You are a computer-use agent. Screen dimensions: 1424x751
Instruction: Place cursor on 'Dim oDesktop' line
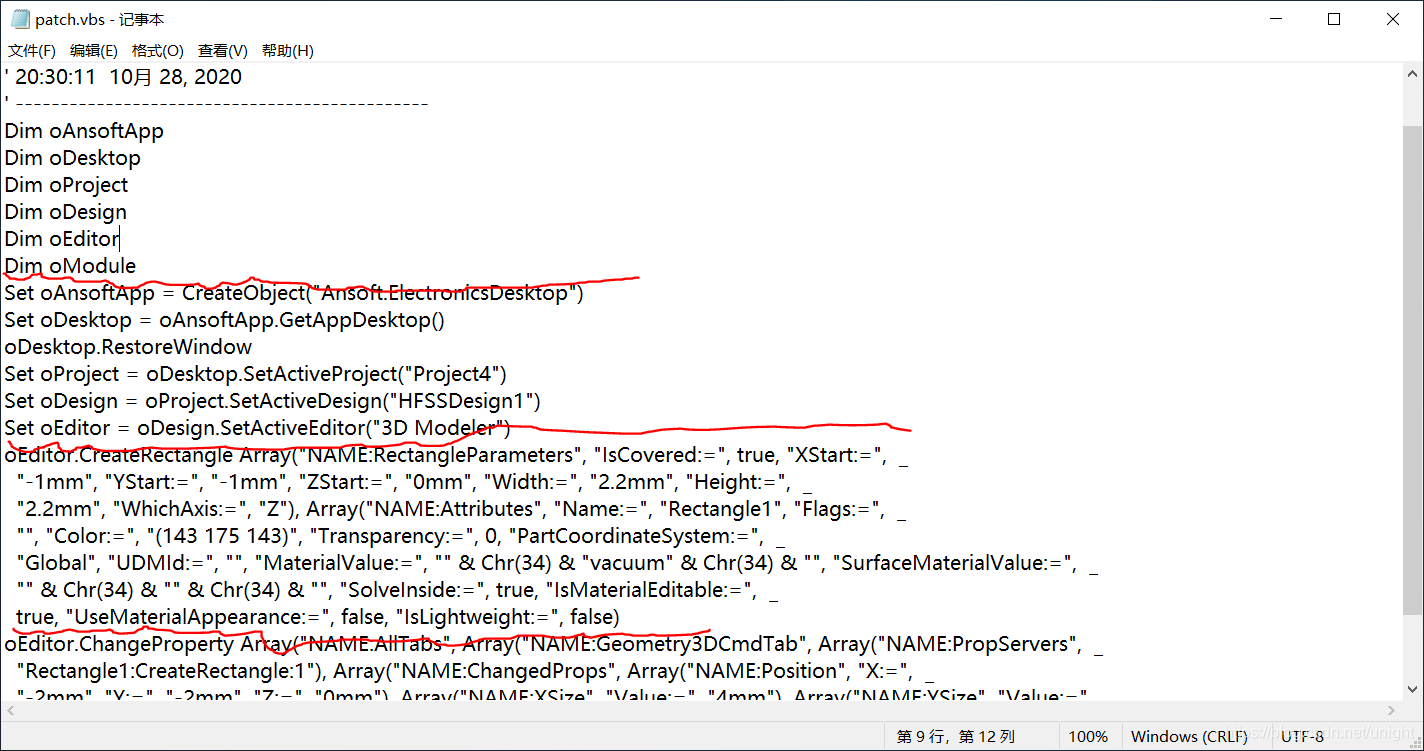click(72, 158)
